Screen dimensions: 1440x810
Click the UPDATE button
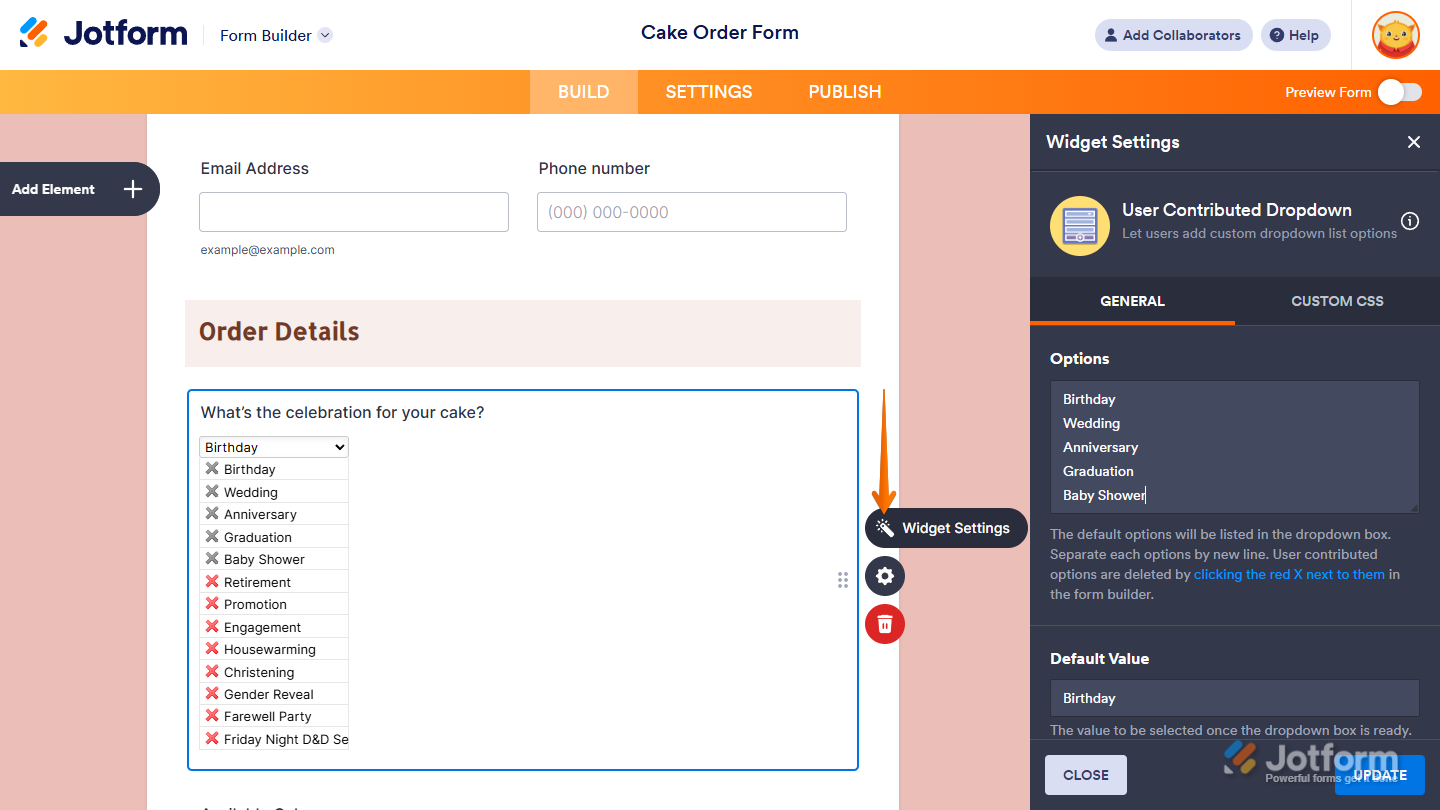[x=1380, y=774]
